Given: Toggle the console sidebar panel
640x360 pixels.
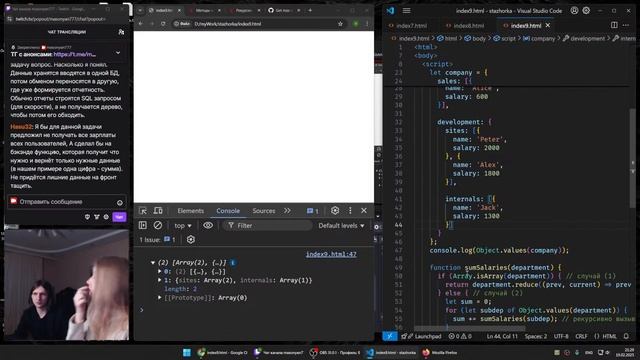Looking at the screenshot, I should pyautogui.click(x=143, y=225).
